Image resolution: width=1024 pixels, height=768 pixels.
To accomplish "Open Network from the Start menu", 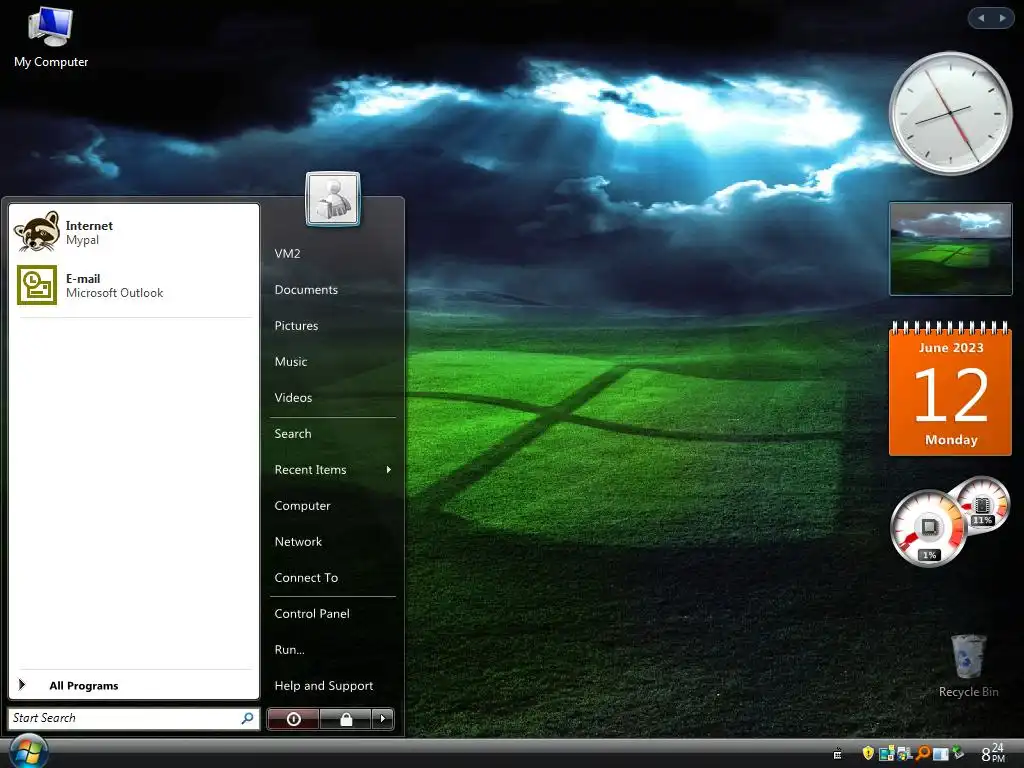I will 298,541.
